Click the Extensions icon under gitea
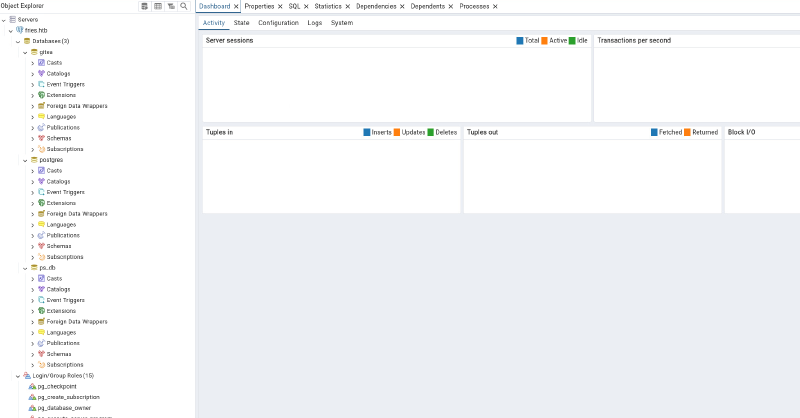This screenshot has height=418, width=800. click(41, 95)
